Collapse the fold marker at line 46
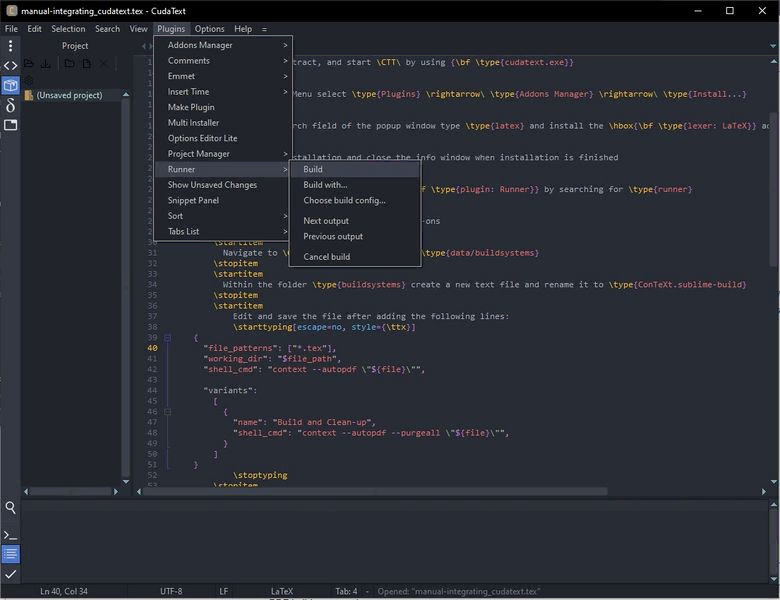Viewport: 780px width, 600px height. (168, 412)
